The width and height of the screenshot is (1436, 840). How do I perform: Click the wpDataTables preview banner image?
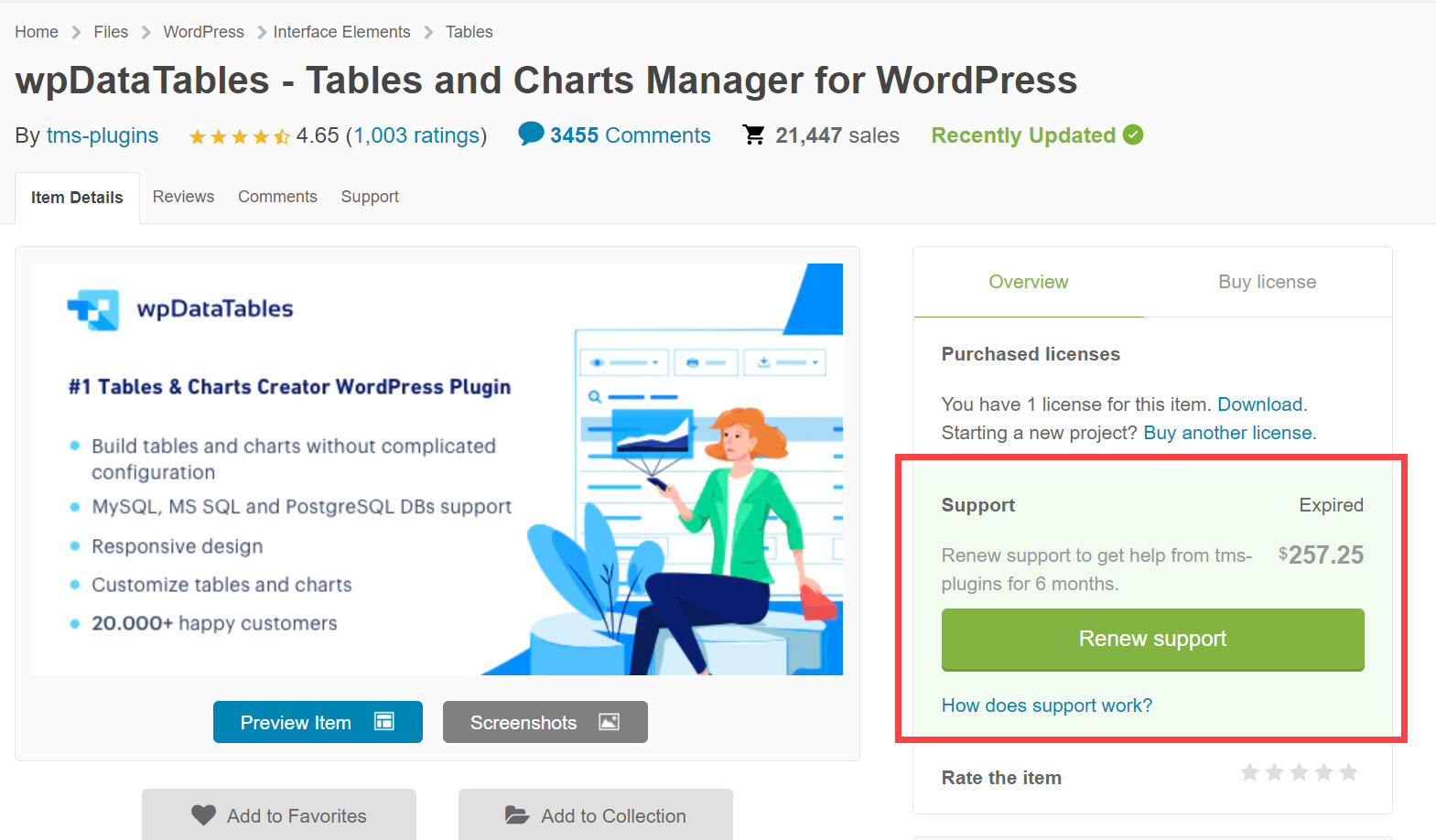437,469
